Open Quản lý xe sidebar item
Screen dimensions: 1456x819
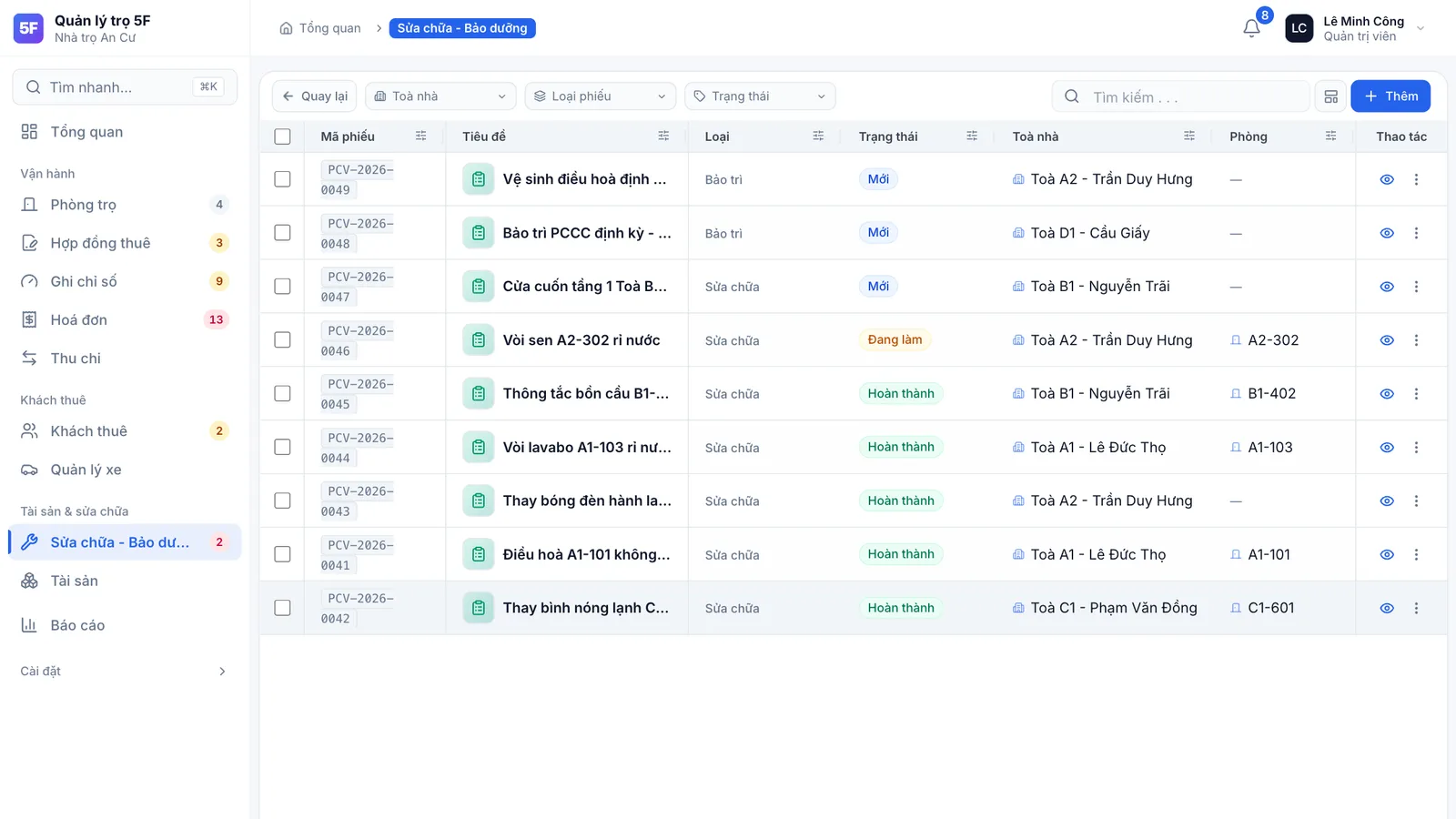coord(125,470)
